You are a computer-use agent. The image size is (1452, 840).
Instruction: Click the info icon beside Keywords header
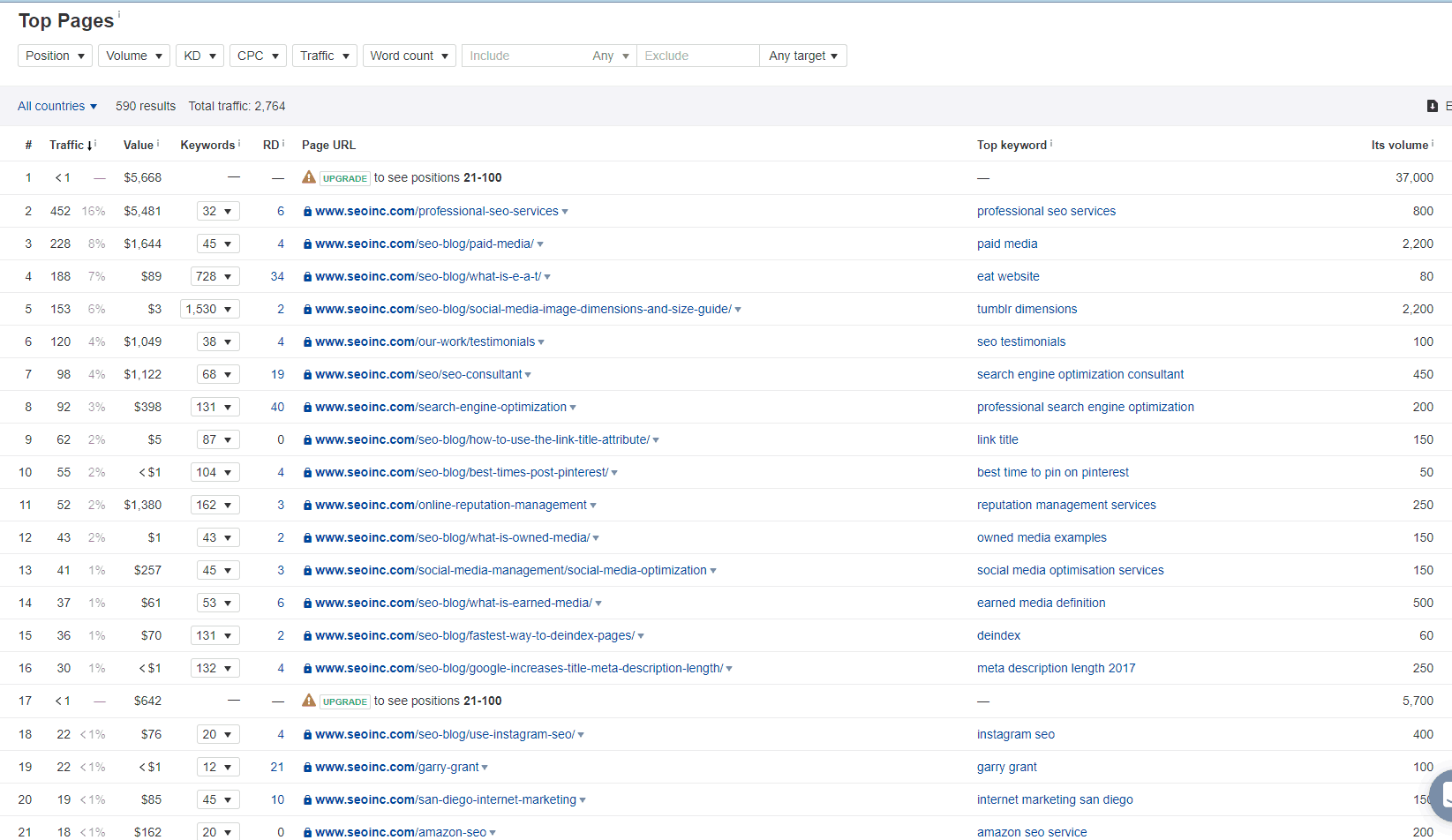(x=238, y=140)
